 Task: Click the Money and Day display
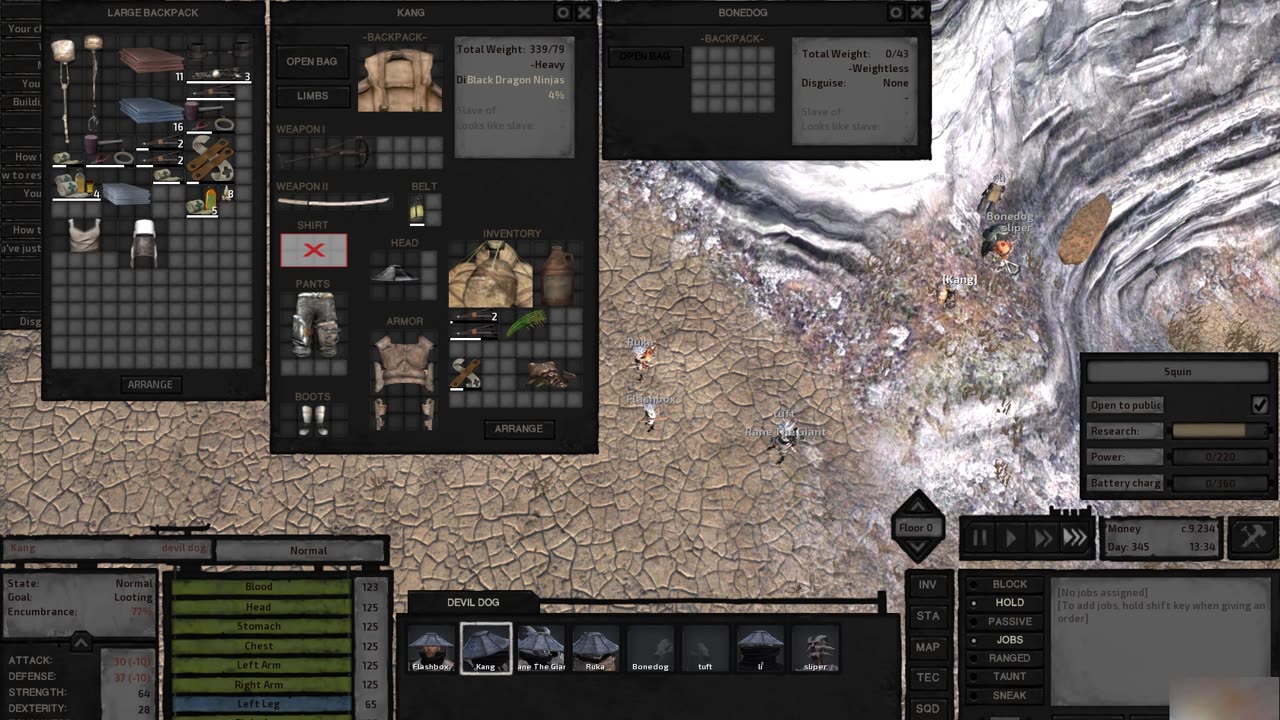click(1162, 538)
